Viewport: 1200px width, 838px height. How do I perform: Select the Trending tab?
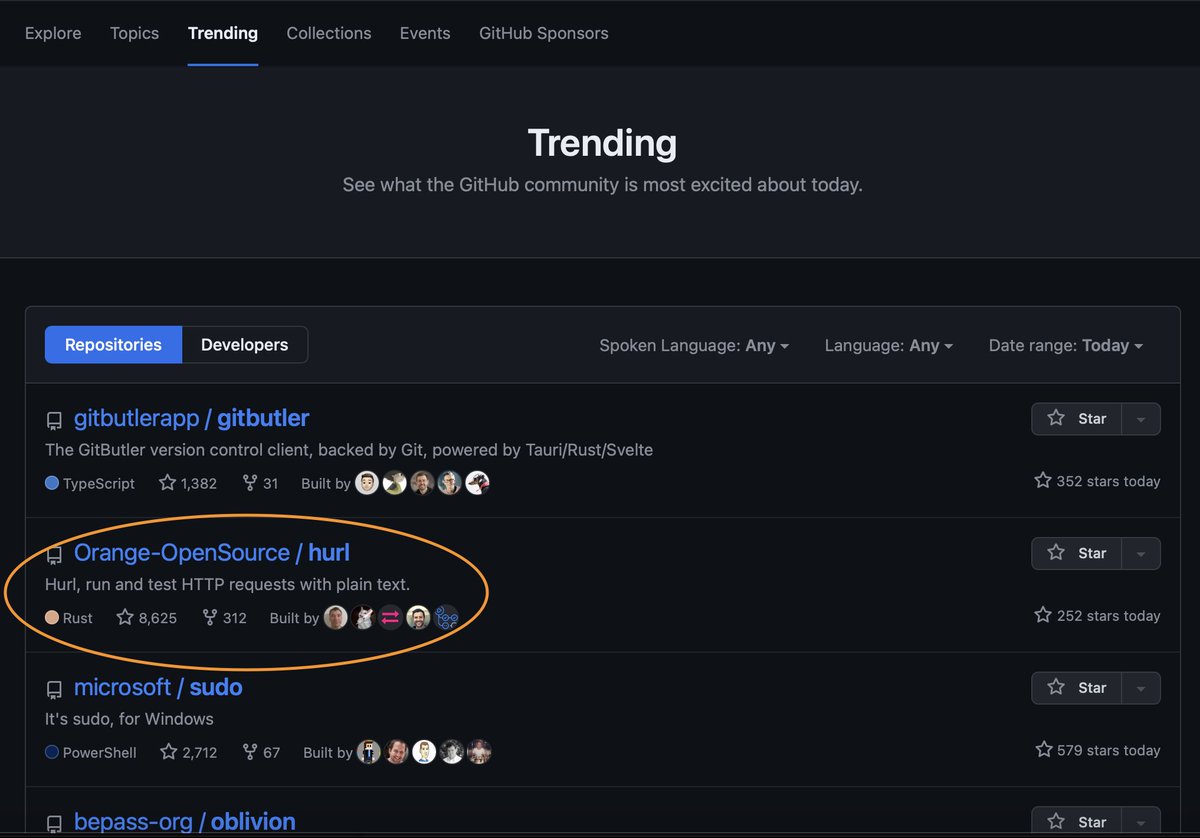click(223, 33)
